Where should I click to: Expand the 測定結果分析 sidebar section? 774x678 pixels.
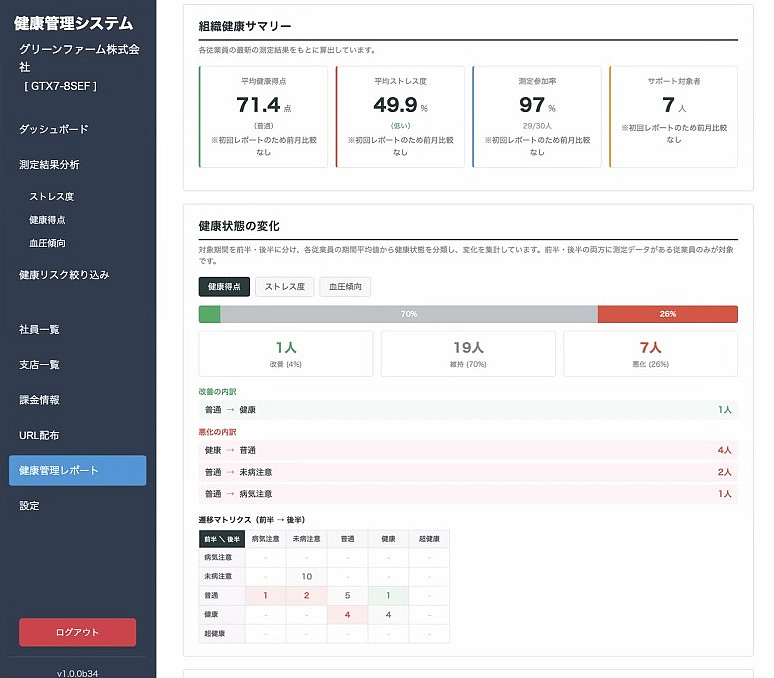(49, 164)
